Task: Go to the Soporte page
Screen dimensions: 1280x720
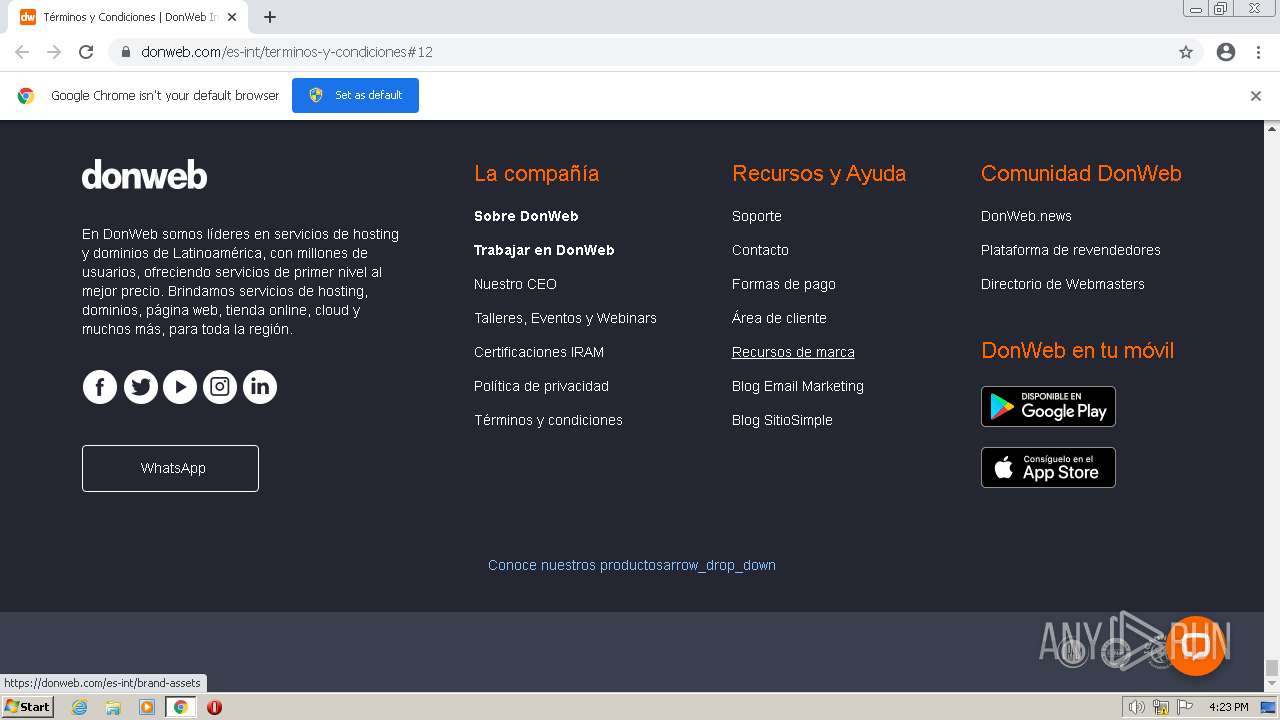Action: (x=757, y=216)
